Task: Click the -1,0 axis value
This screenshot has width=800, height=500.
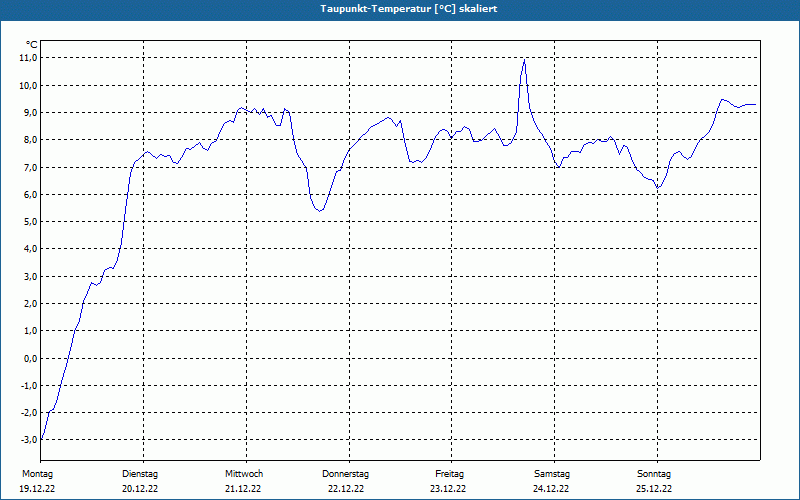Action: pos(29,385)
